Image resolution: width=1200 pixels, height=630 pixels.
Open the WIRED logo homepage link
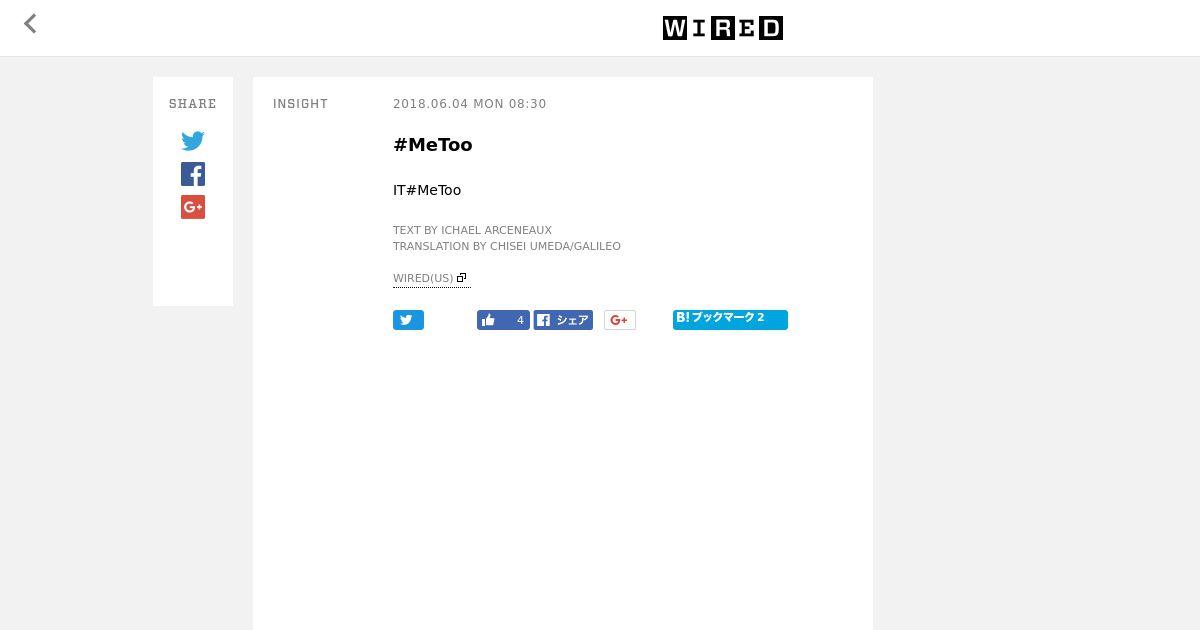pyautogui.click(x=723, y=28)
